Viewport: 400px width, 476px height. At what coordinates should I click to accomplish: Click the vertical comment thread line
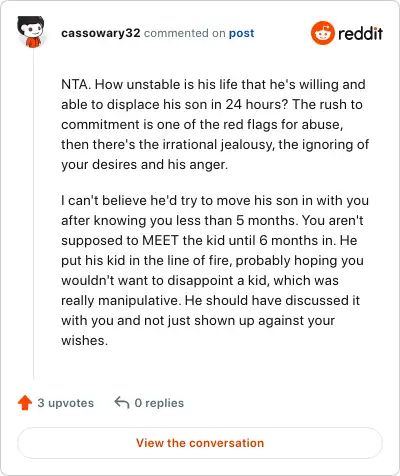click(x=33, y=215)
